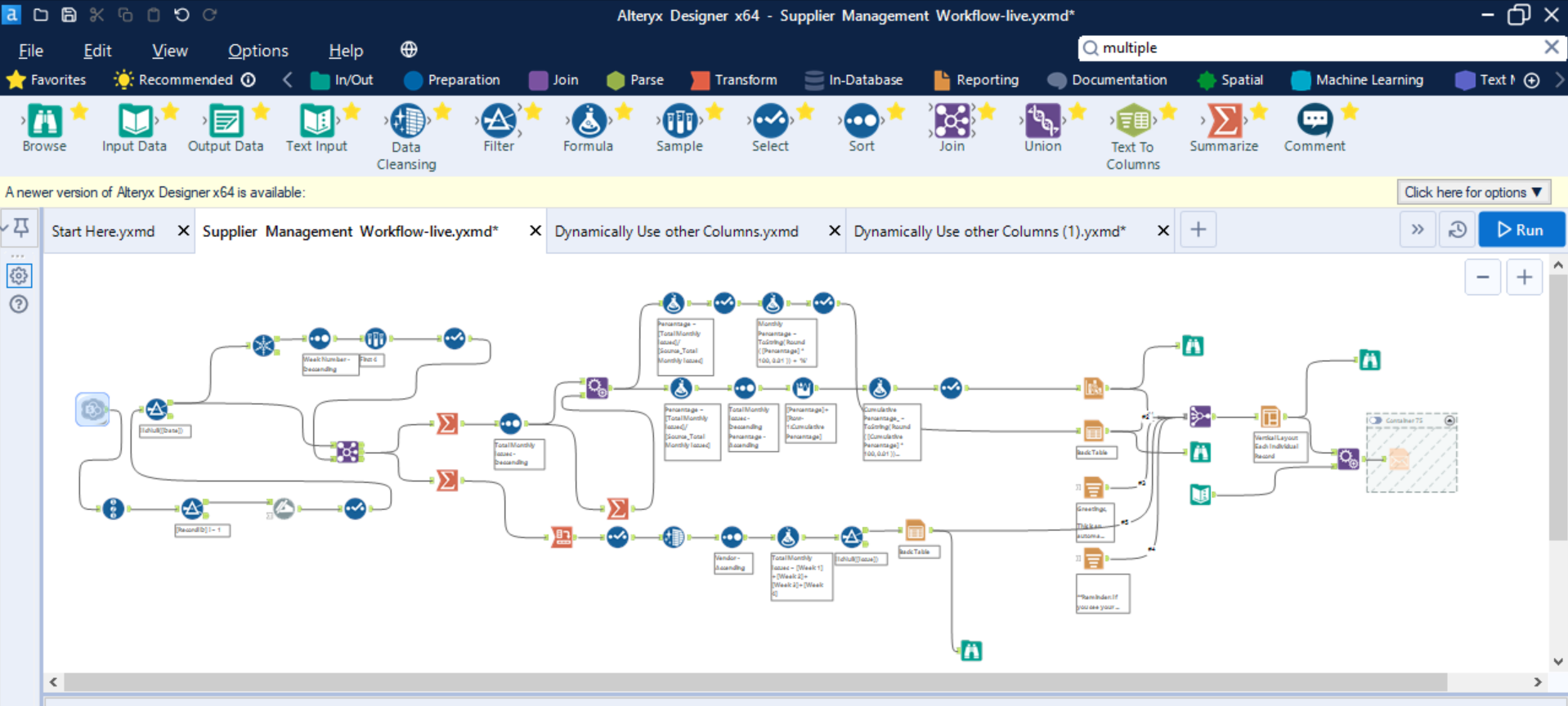The width and height of the screenshot is (1568, 706).
Task: Click the right chevron ending the category bar
Action: (1558, 79)
